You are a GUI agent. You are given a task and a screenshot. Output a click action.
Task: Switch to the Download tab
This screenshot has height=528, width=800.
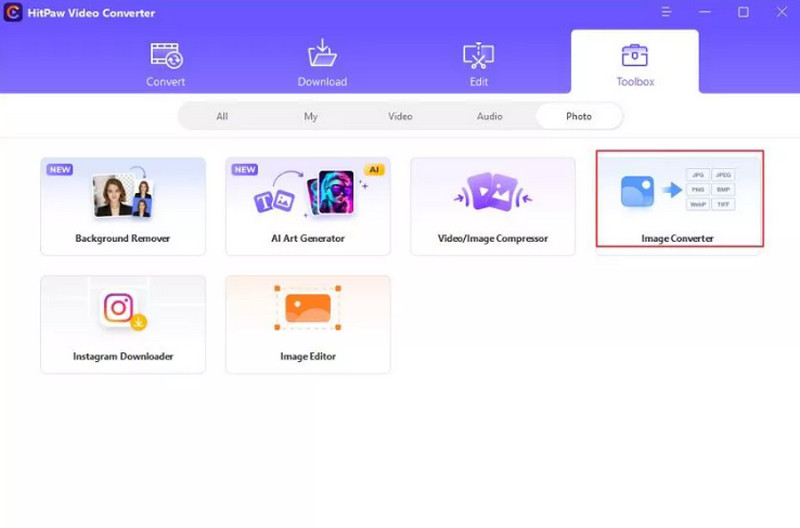click(x=322, y=64)
